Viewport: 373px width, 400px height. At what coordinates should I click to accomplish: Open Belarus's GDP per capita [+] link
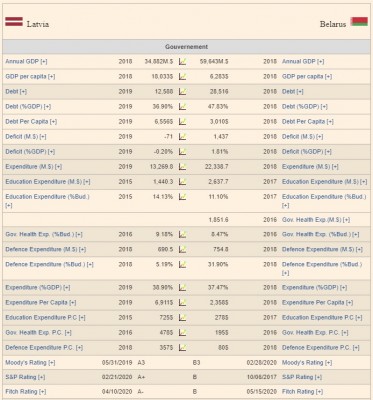coord(307,77)
